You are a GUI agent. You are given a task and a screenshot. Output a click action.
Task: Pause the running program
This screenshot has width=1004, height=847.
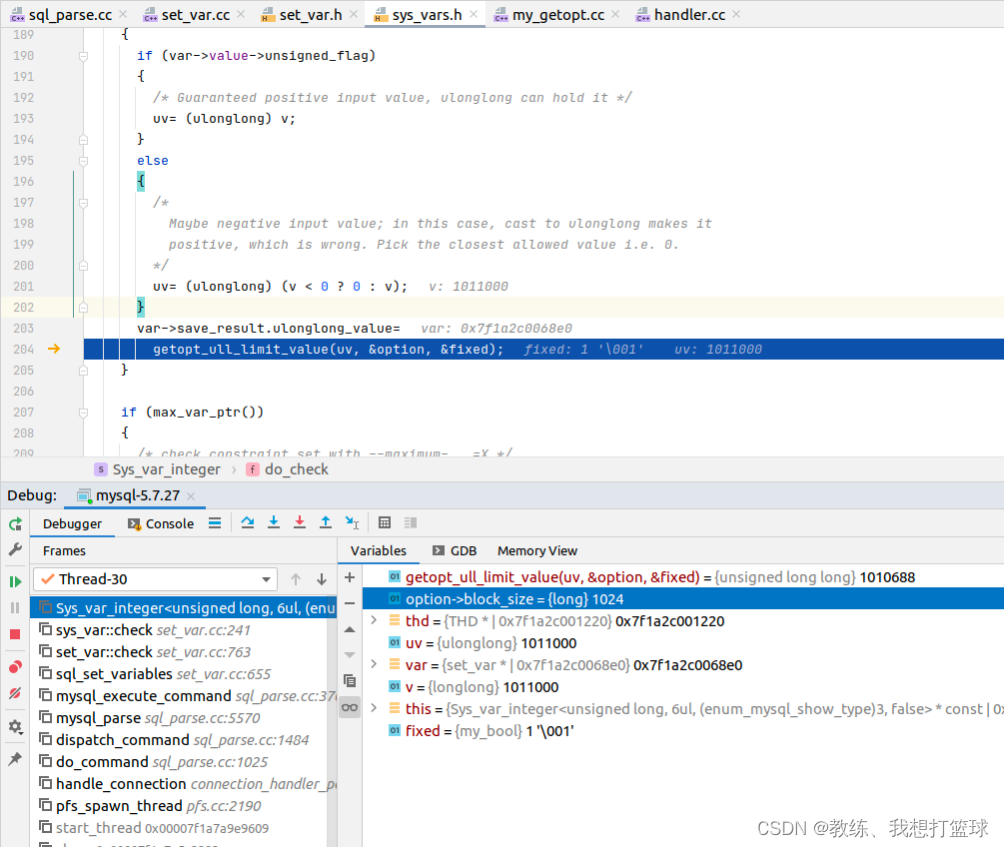tap(14, 608)
